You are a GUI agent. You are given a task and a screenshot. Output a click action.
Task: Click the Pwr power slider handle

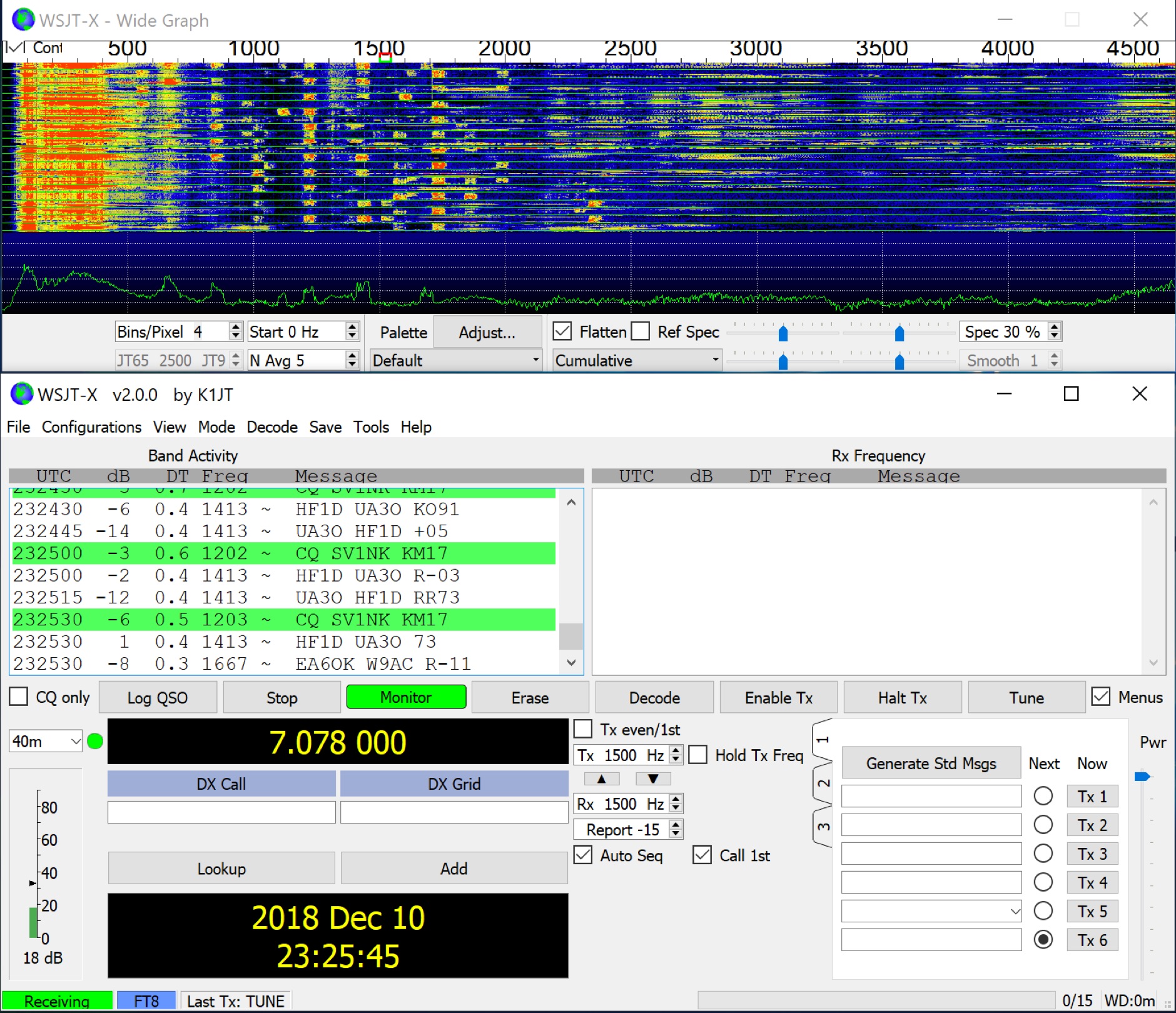1142,777
